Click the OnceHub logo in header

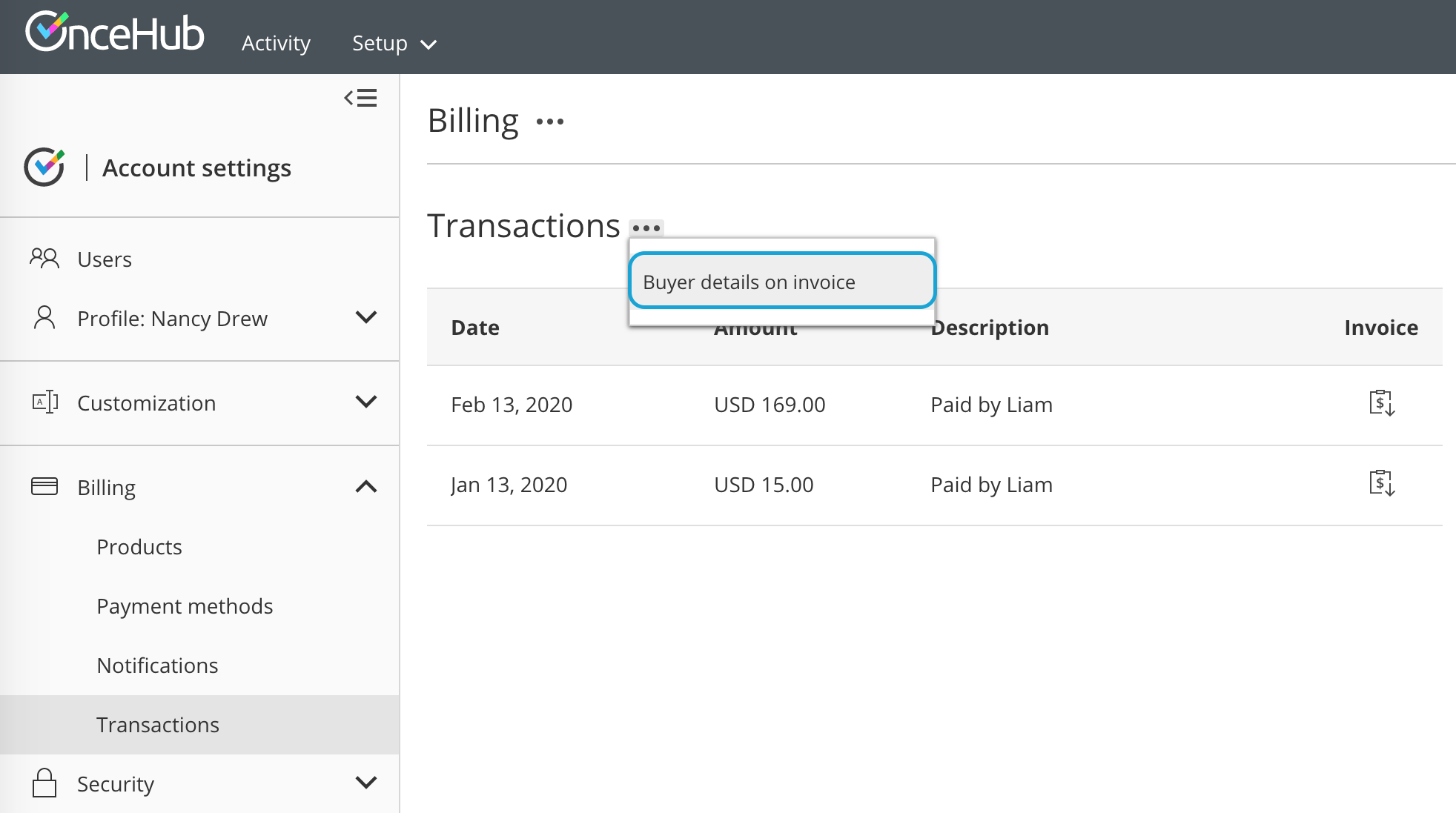click(x=115, y=33)
